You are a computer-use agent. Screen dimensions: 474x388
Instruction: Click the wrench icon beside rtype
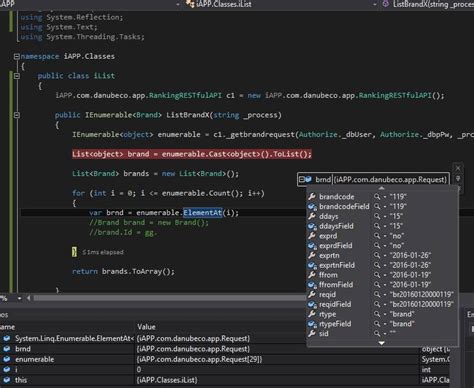(312, 314)
